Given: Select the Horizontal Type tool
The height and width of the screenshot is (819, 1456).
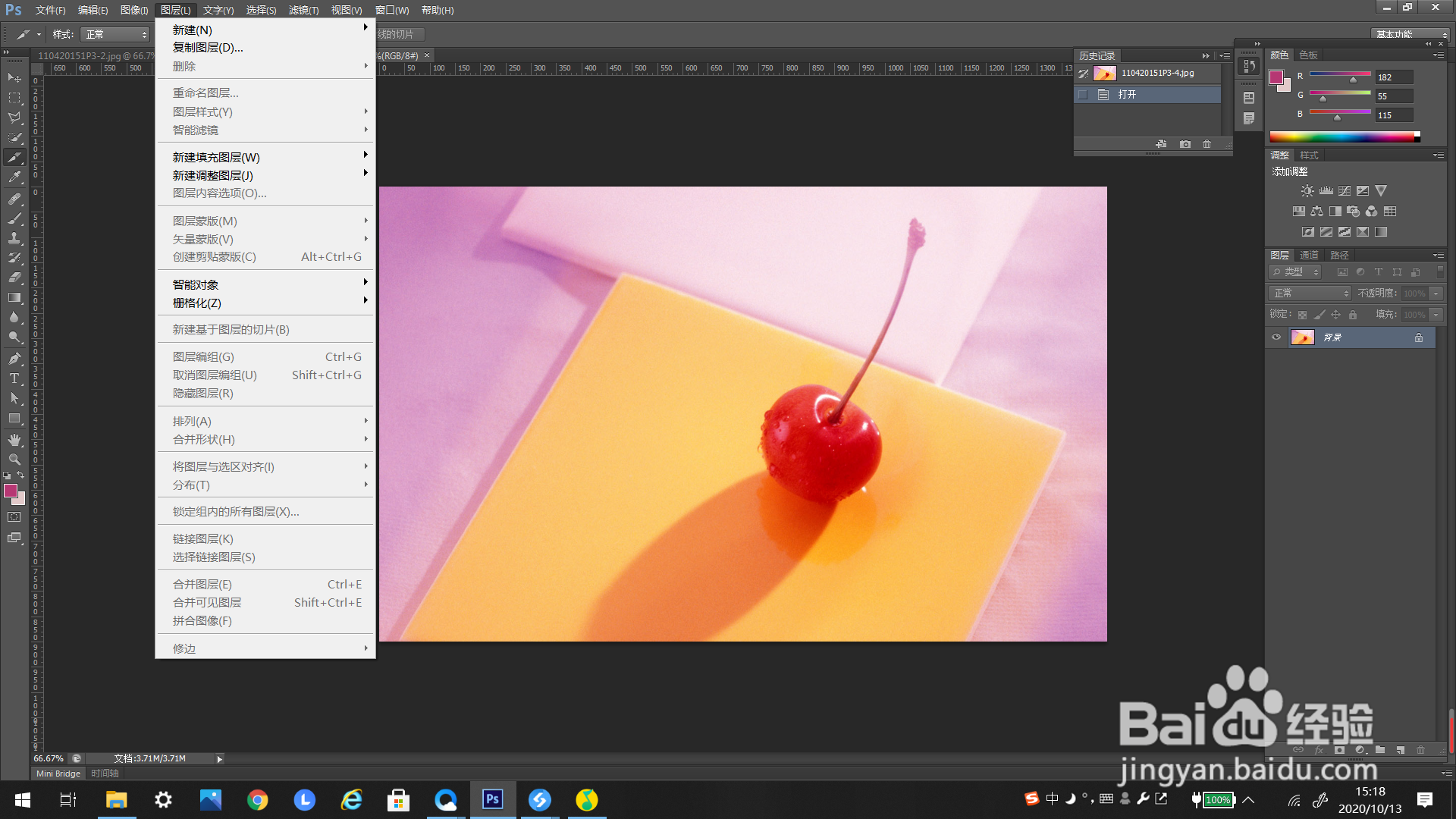Looking at the screenshot, I should pyautogui.click(x=14, y=378).
